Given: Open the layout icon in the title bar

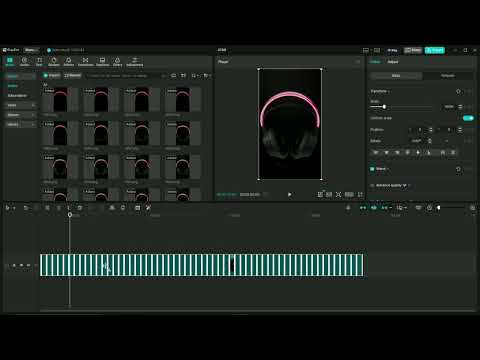Looking at the screenshot, I should tap(366, 50).
